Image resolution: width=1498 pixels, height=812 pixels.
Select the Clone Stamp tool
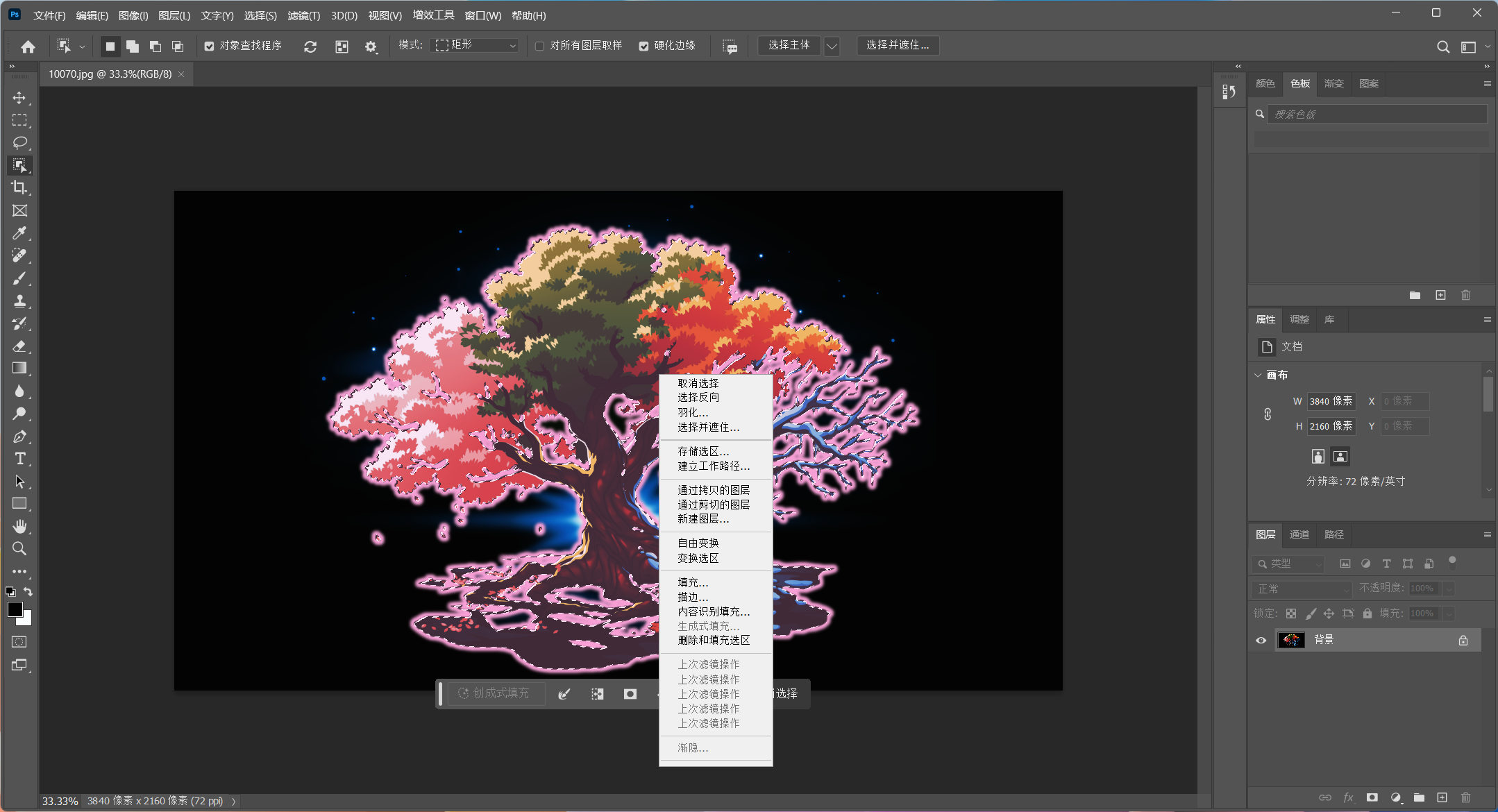tap(19, 301)
